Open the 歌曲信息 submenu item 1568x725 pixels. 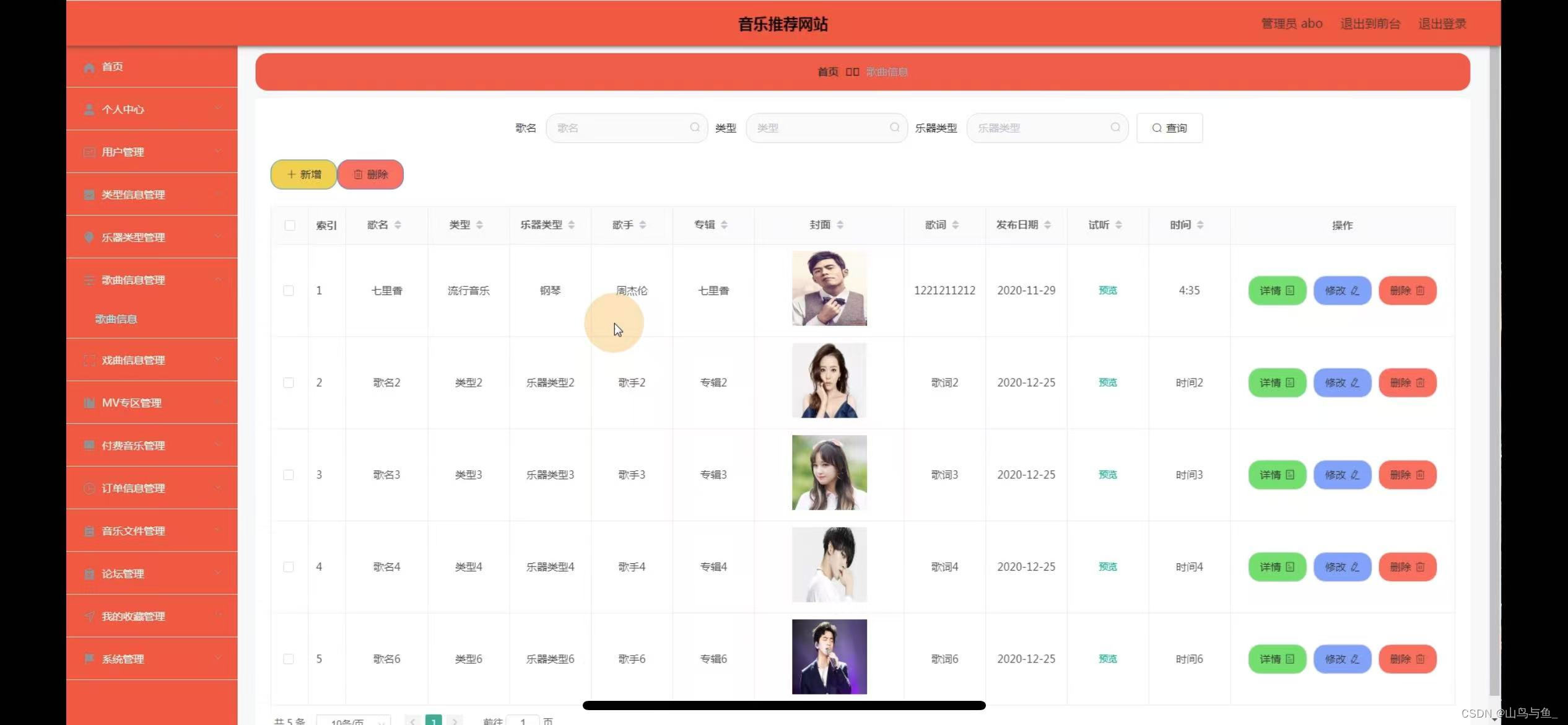click(x=116, y=319)
